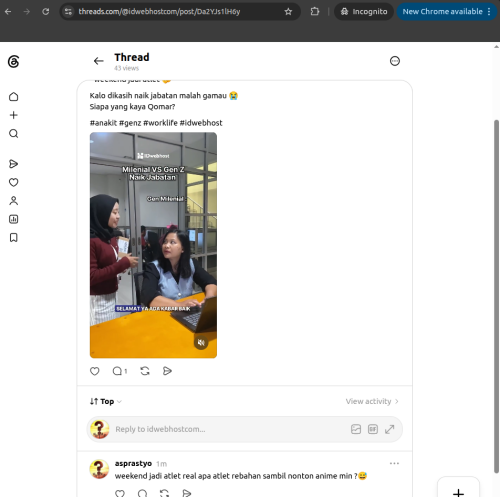
Task: Open Activity heart icon in sidebar
Action: pyautogui.click(x=13, y=182)
